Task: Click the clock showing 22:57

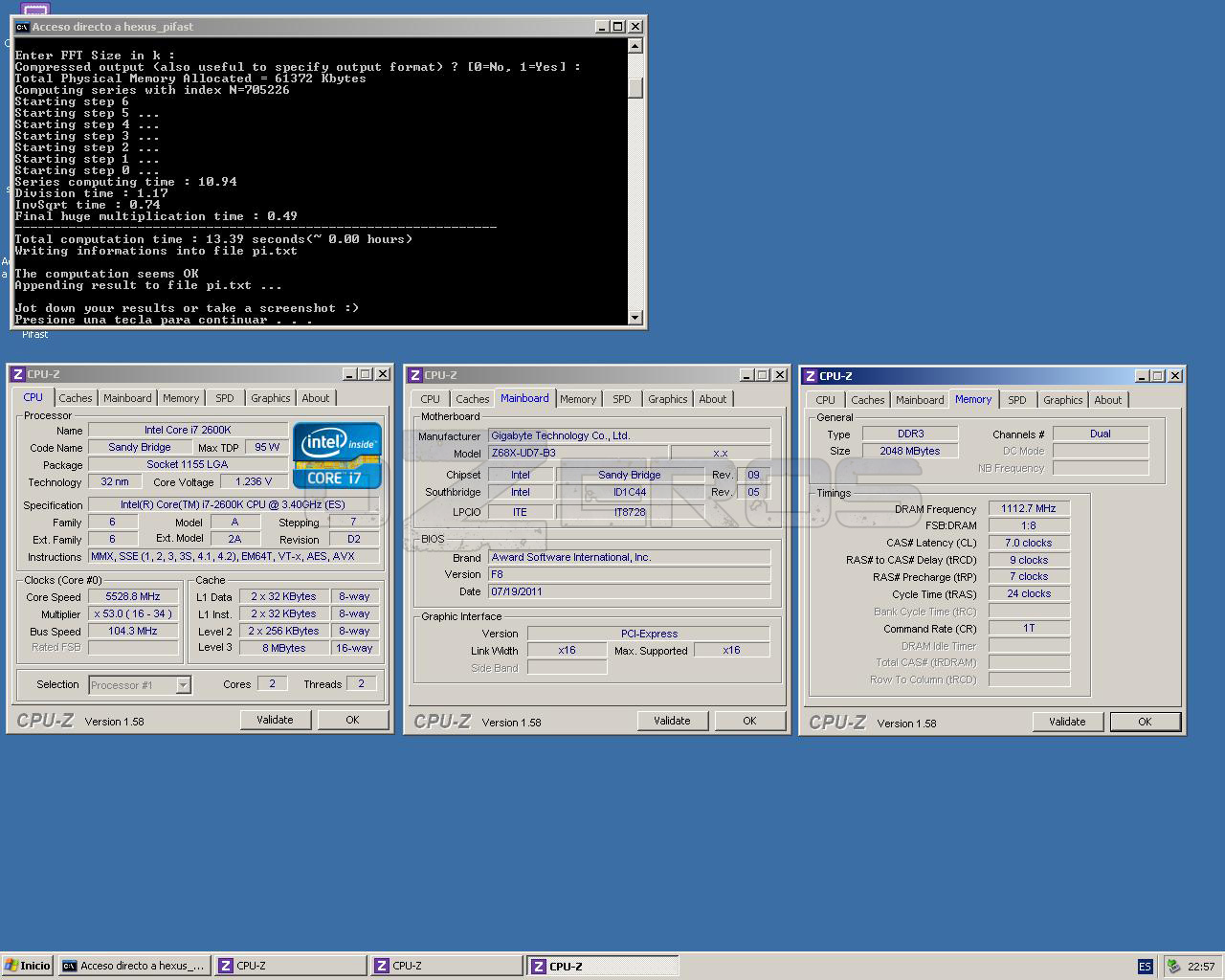Action: point(1201,967)
